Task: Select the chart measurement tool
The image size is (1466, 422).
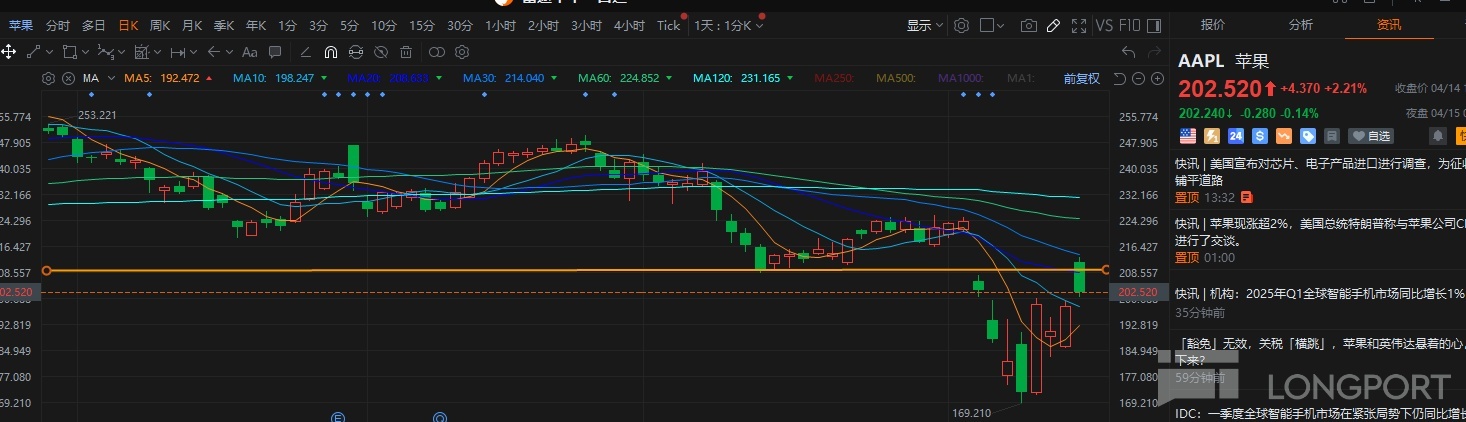Action: point(142,52)
